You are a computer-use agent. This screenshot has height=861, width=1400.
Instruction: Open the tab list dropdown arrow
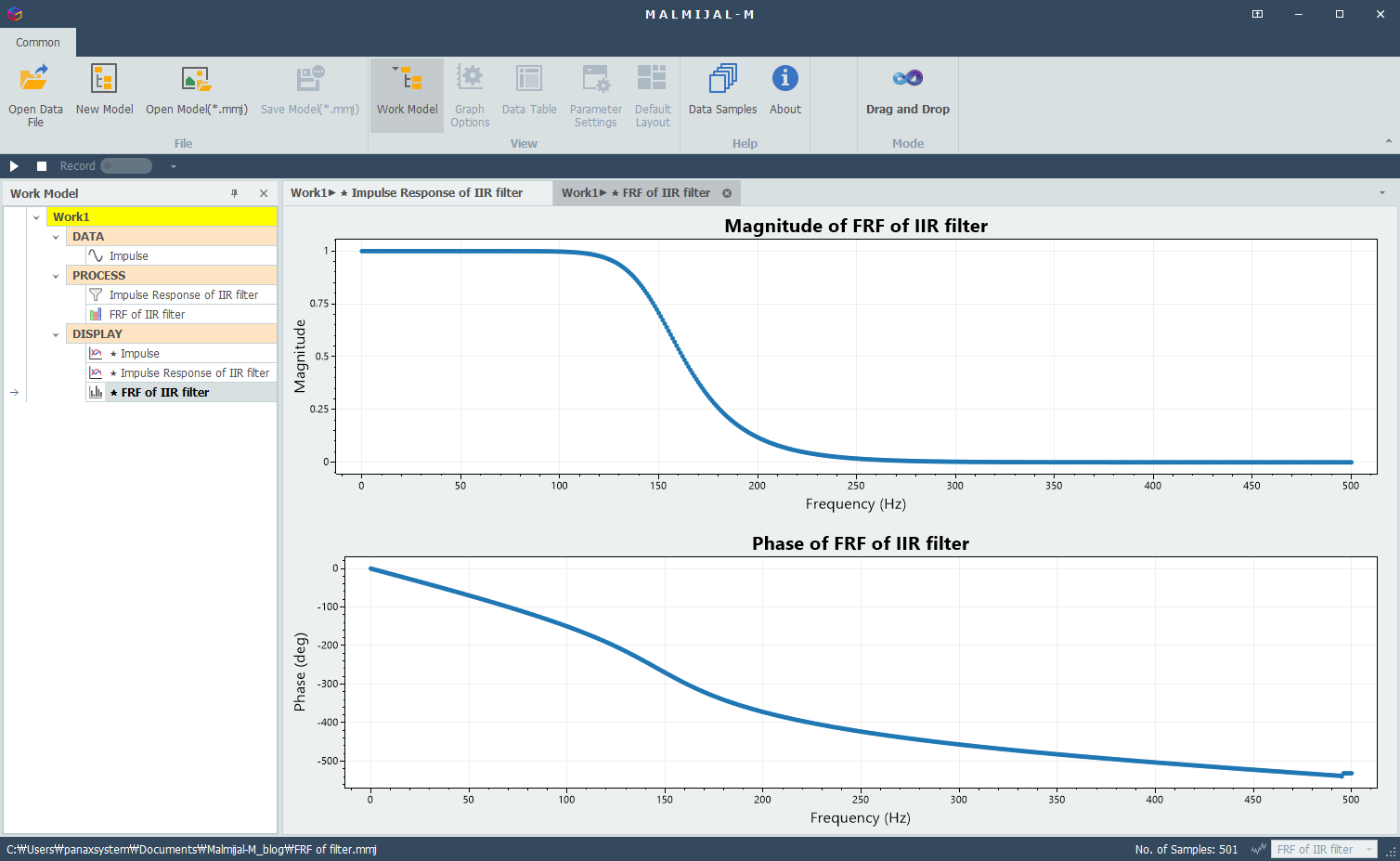coord(1381,193)
